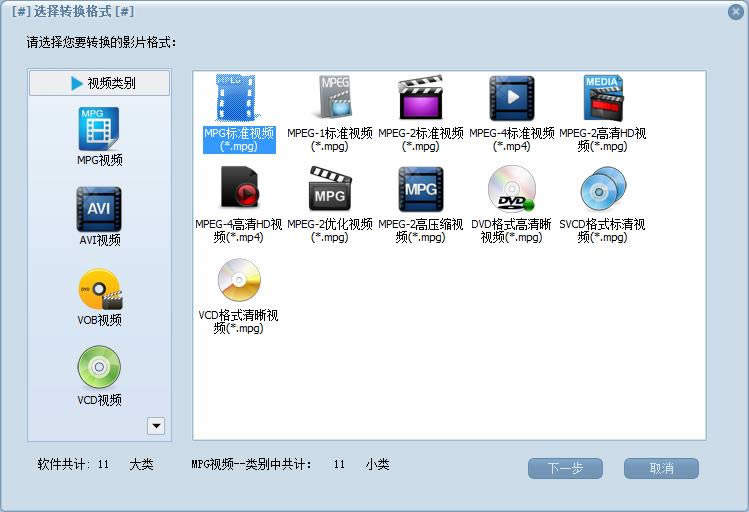Pick MPEG-4标准视频 film play icon
749x512 pixels.
[512, 98]
